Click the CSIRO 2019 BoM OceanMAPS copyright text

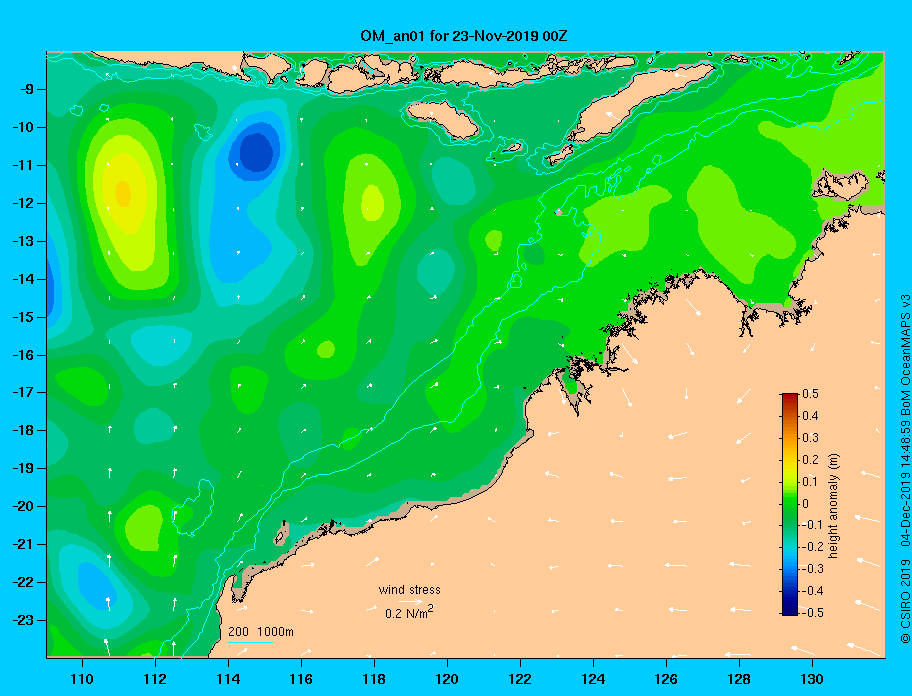pyautogui.click(x=905, y=469)
